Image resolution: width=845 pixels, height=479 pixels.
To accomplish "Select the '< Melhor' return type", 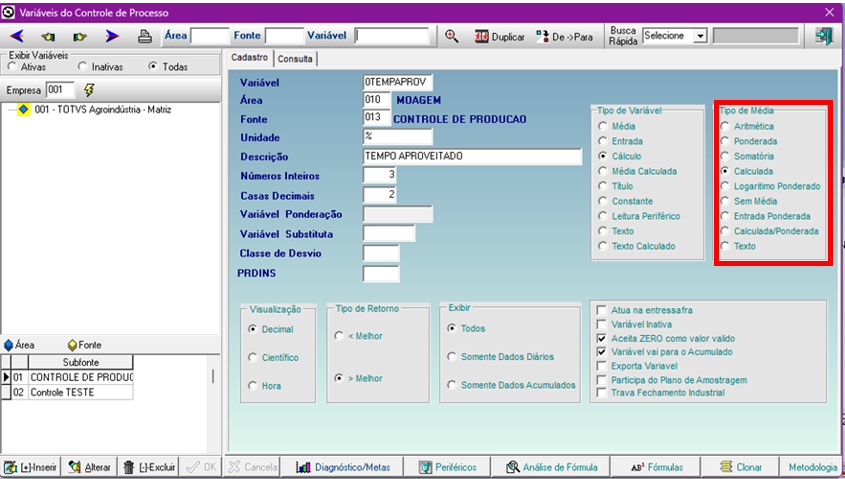I will 339,336.
